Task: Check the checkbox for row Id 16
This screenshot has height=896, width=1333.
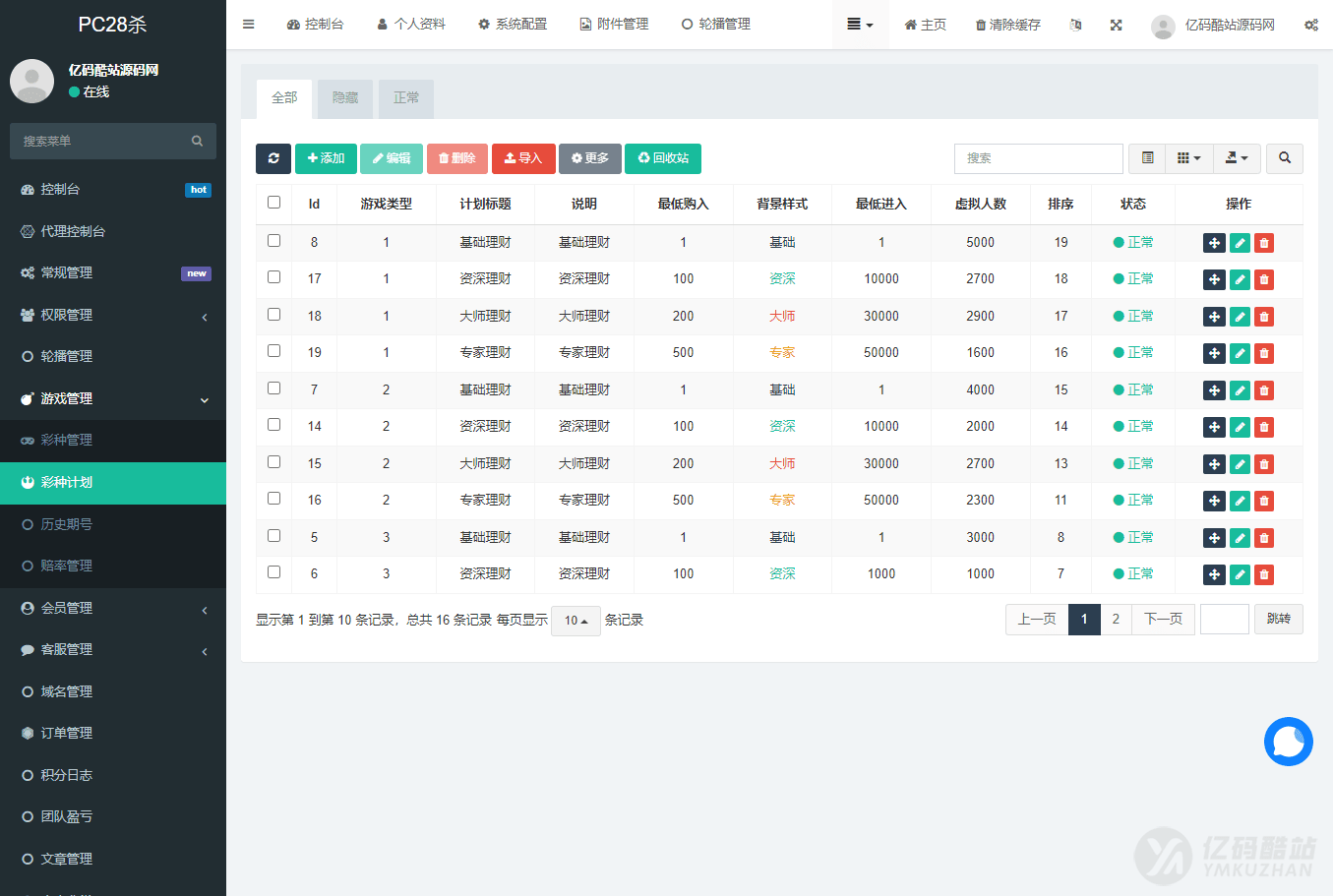Action: click(x=273, y=499)
